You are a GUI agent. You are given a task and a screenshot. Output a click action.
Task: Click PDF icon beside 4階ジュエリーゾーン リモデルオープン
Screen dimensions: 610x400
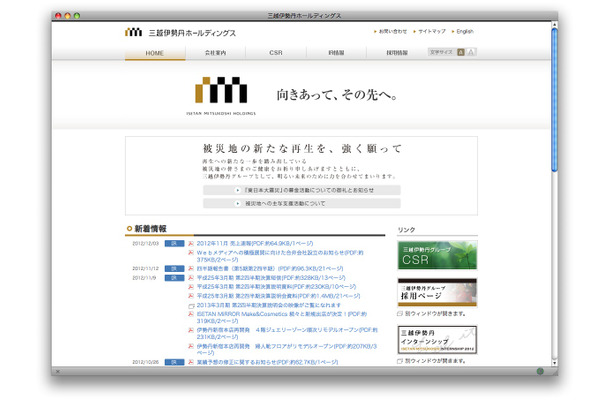(x=191, y=330)
